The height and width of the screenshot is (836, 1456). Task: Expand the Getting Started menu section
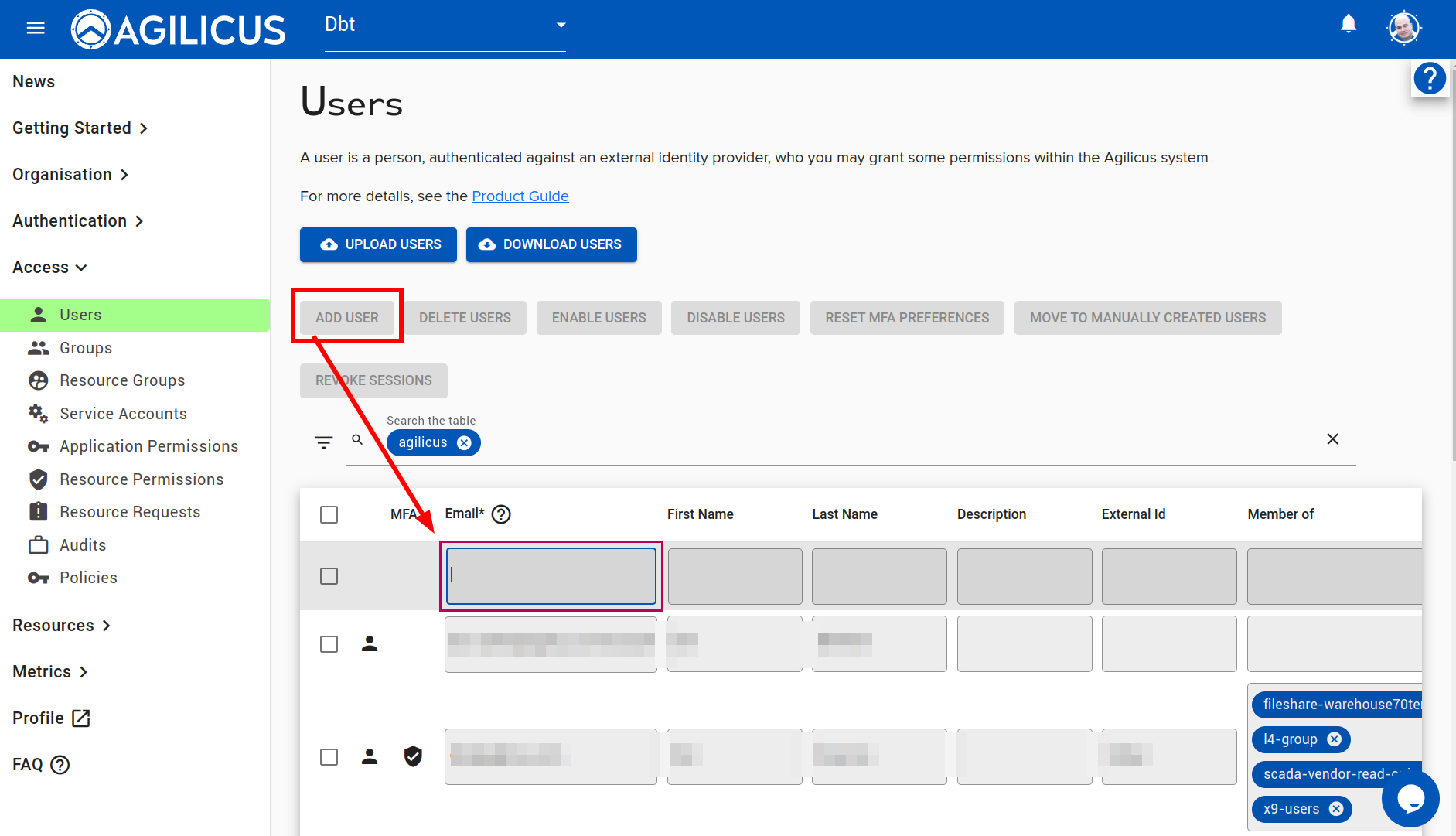[80, 128]
